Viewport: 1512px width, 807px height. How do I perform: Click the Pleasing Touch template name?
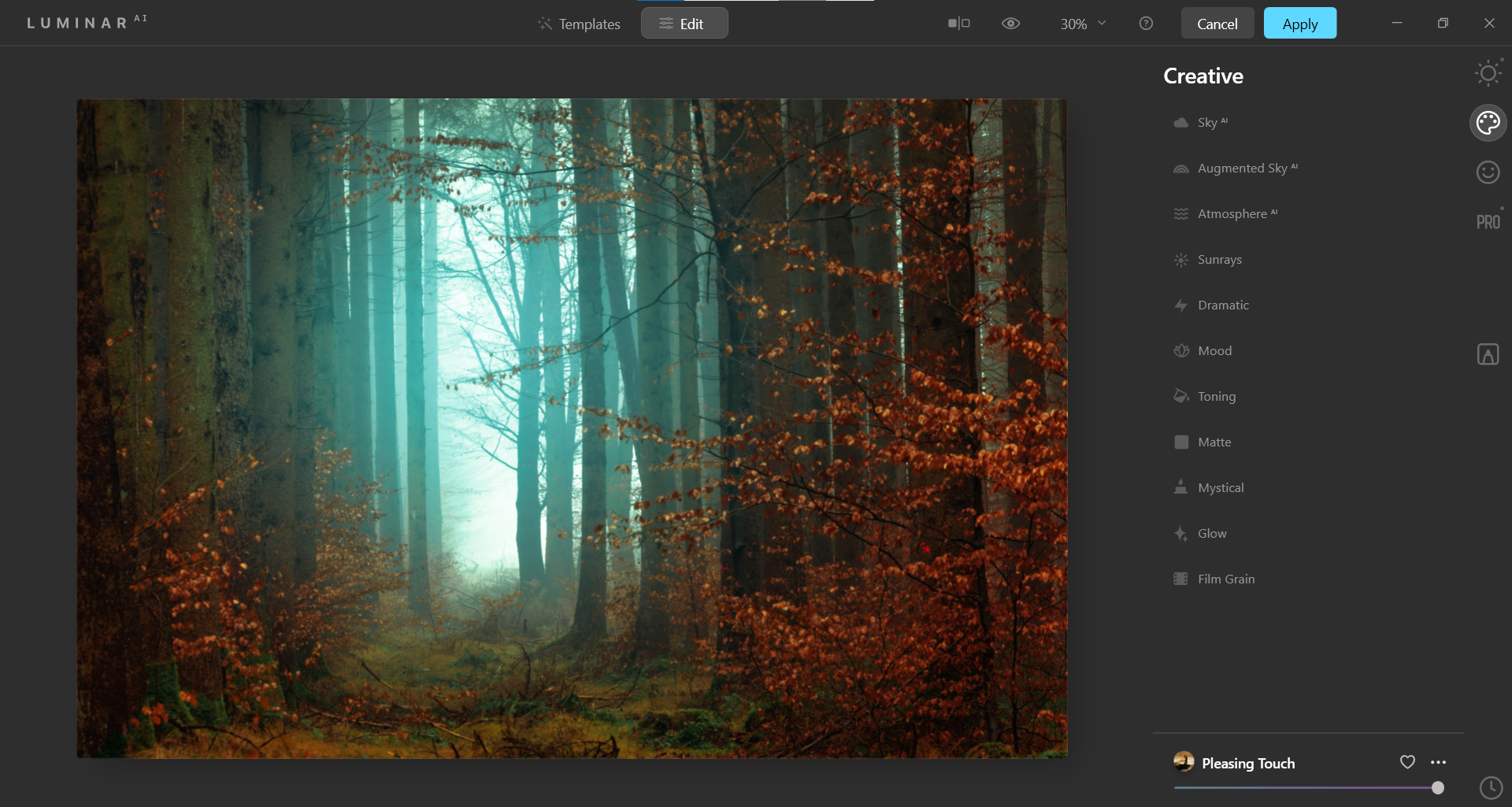coord(1248,763)
